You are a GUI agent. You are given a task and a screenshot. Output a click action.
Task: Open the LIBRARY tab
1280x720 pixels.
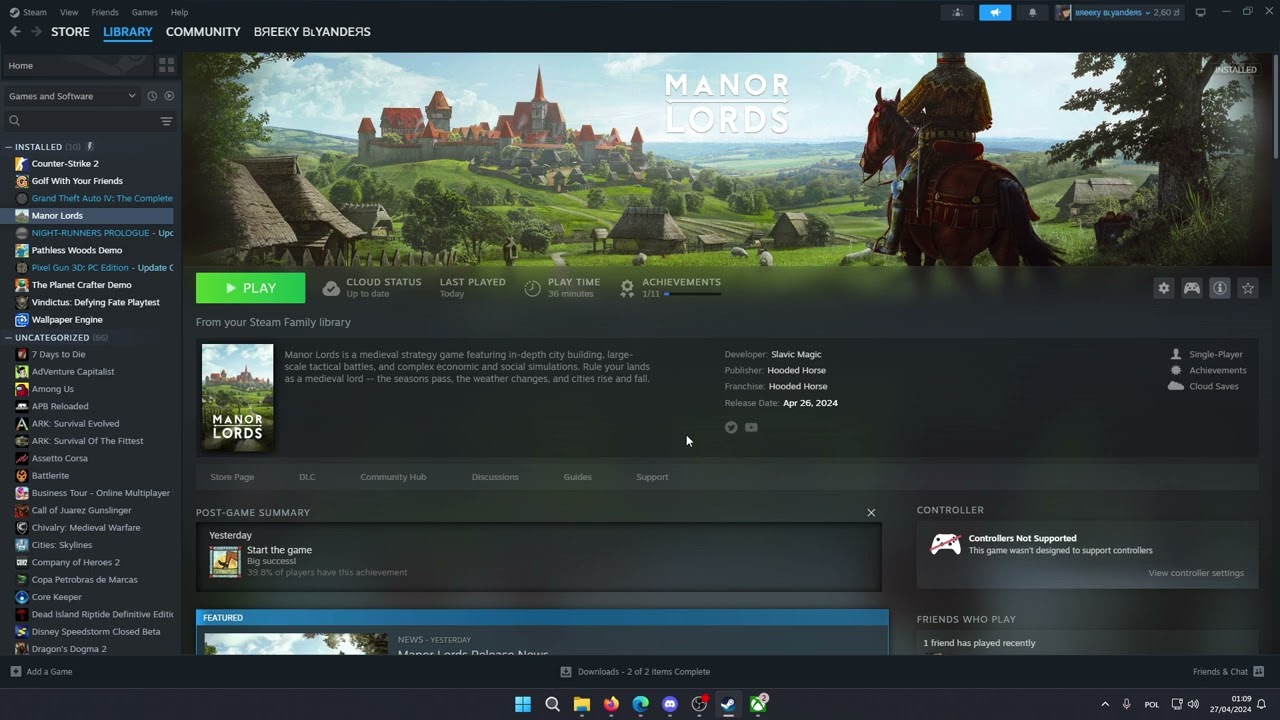pyautogui.click(x=128, y=32)
